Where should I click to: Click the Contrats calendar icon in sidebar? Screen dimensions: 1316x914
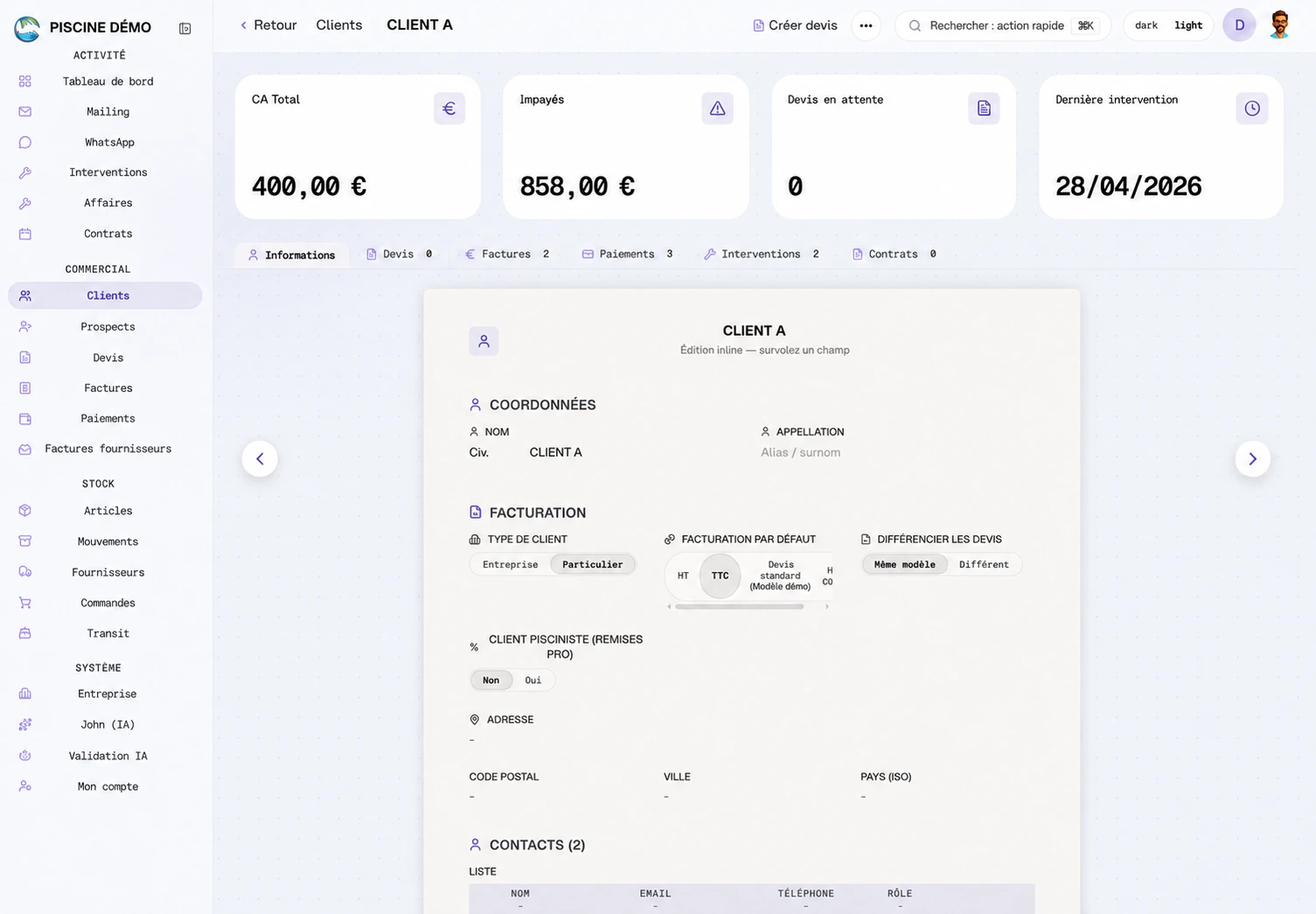click(25, 234)
